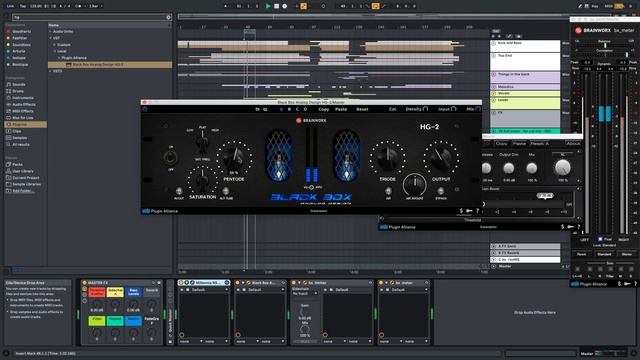Select settings bank B in HG-2

pos(289,109)
